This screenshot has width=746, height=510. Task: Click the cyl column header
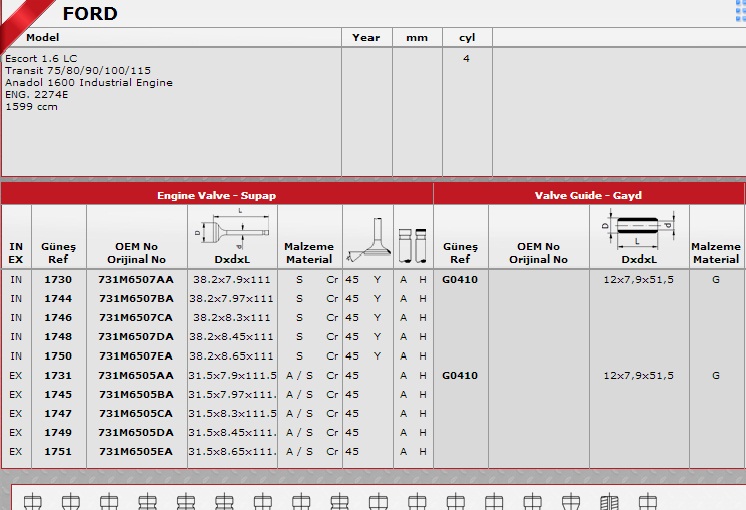point(467,38)
